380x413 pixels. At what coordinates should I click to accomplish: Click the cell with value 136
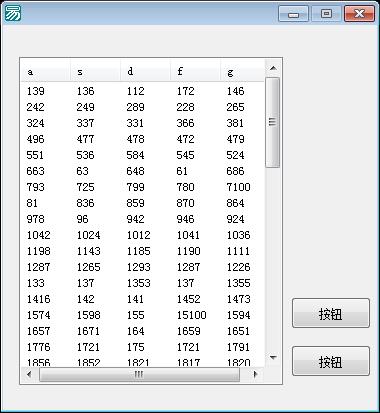coord(85,91)
